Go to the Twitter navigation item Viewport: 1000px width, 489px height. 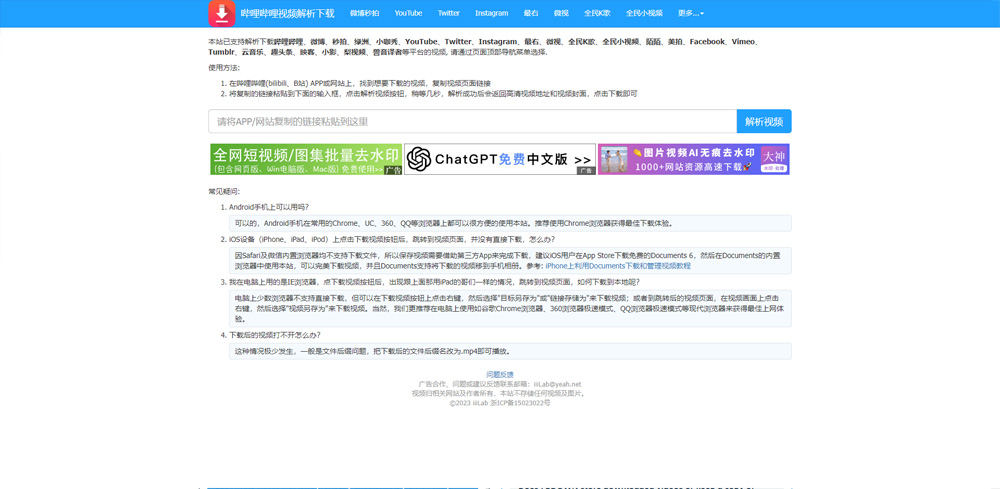448,13
